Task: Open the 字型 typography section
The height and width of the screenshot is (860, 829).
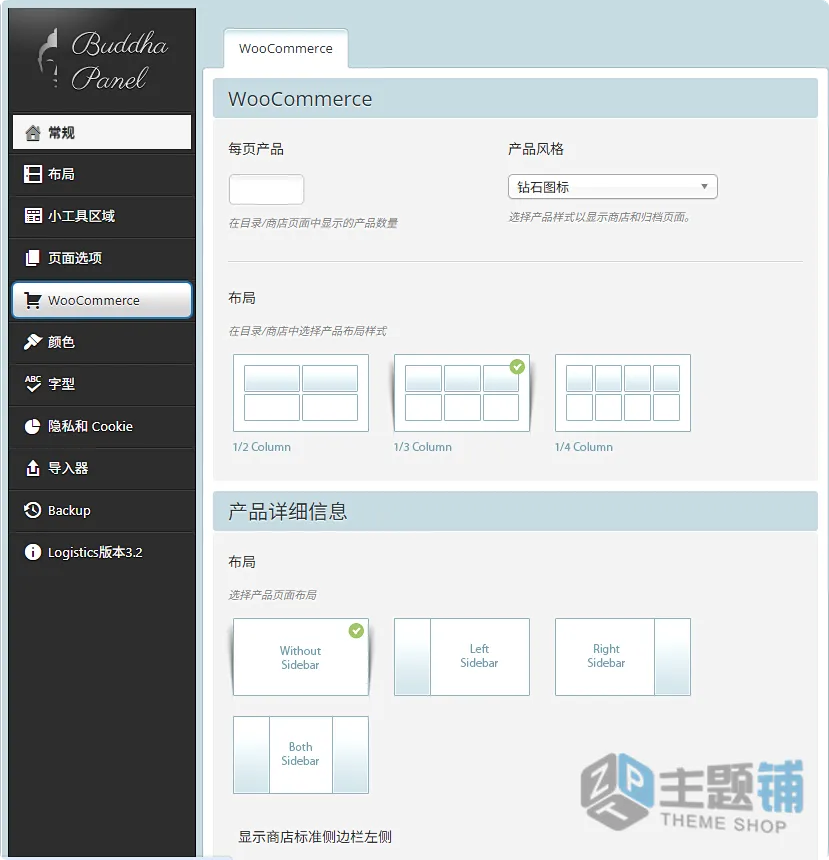Action: (x=102, y=384)
